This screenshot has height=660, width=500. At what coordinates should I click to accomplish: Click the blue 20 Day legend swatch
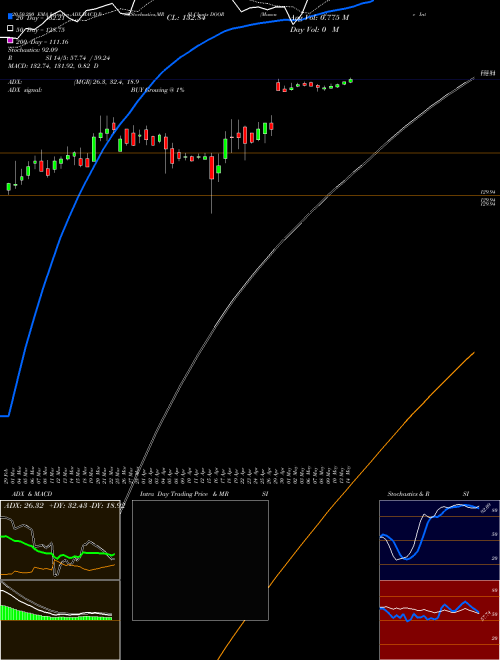coord(10,16)
